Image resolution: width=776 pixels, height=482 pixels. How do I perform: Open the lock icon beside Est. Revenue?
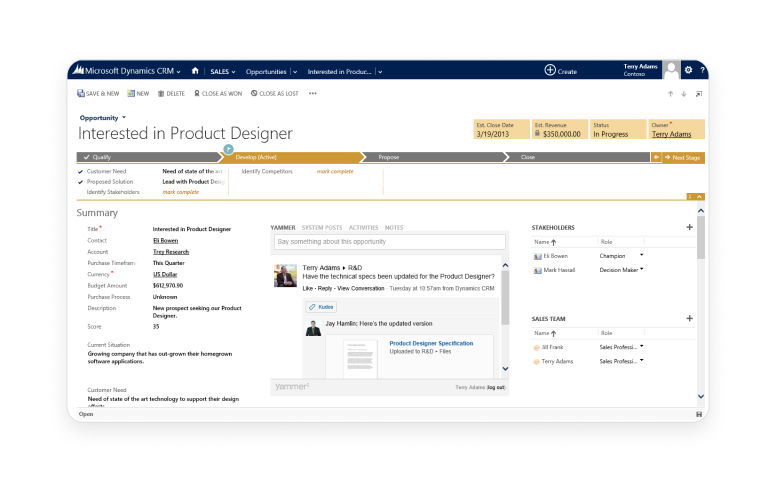click(537, 133)
